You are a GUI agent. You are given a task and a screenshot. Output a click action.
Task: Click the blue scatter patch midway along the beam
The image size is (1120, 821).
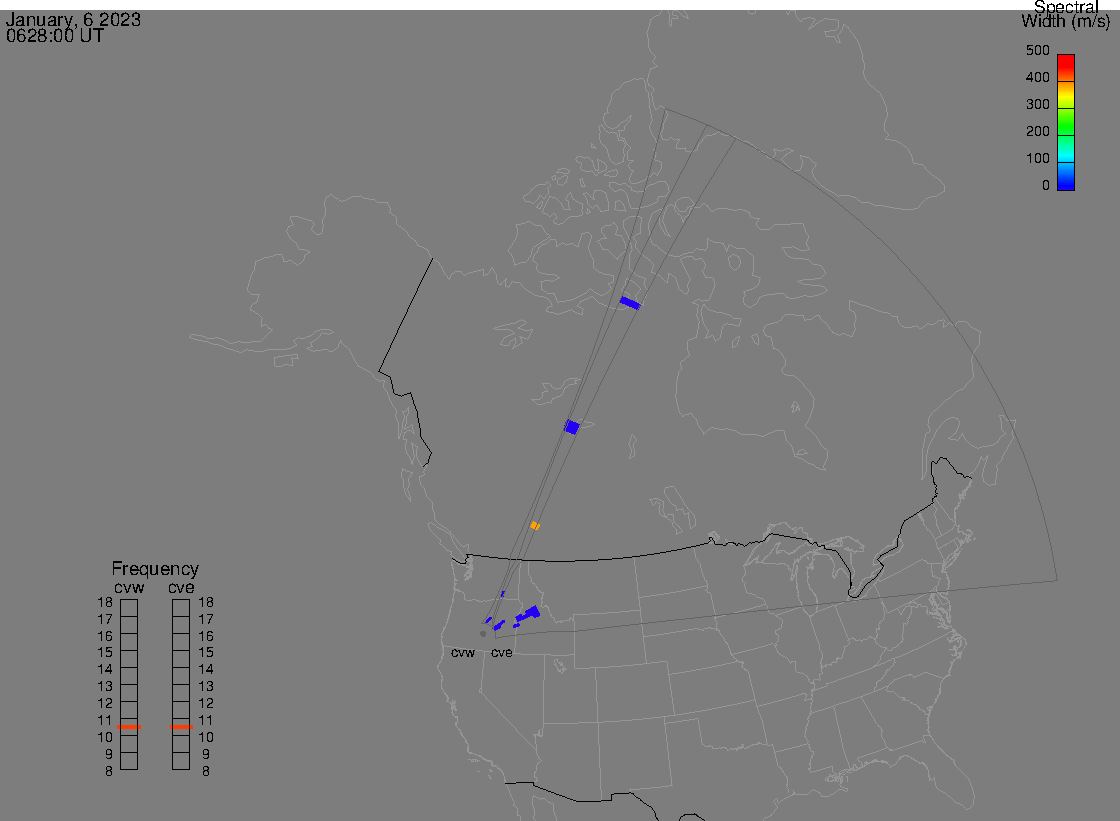click(571, 427)
